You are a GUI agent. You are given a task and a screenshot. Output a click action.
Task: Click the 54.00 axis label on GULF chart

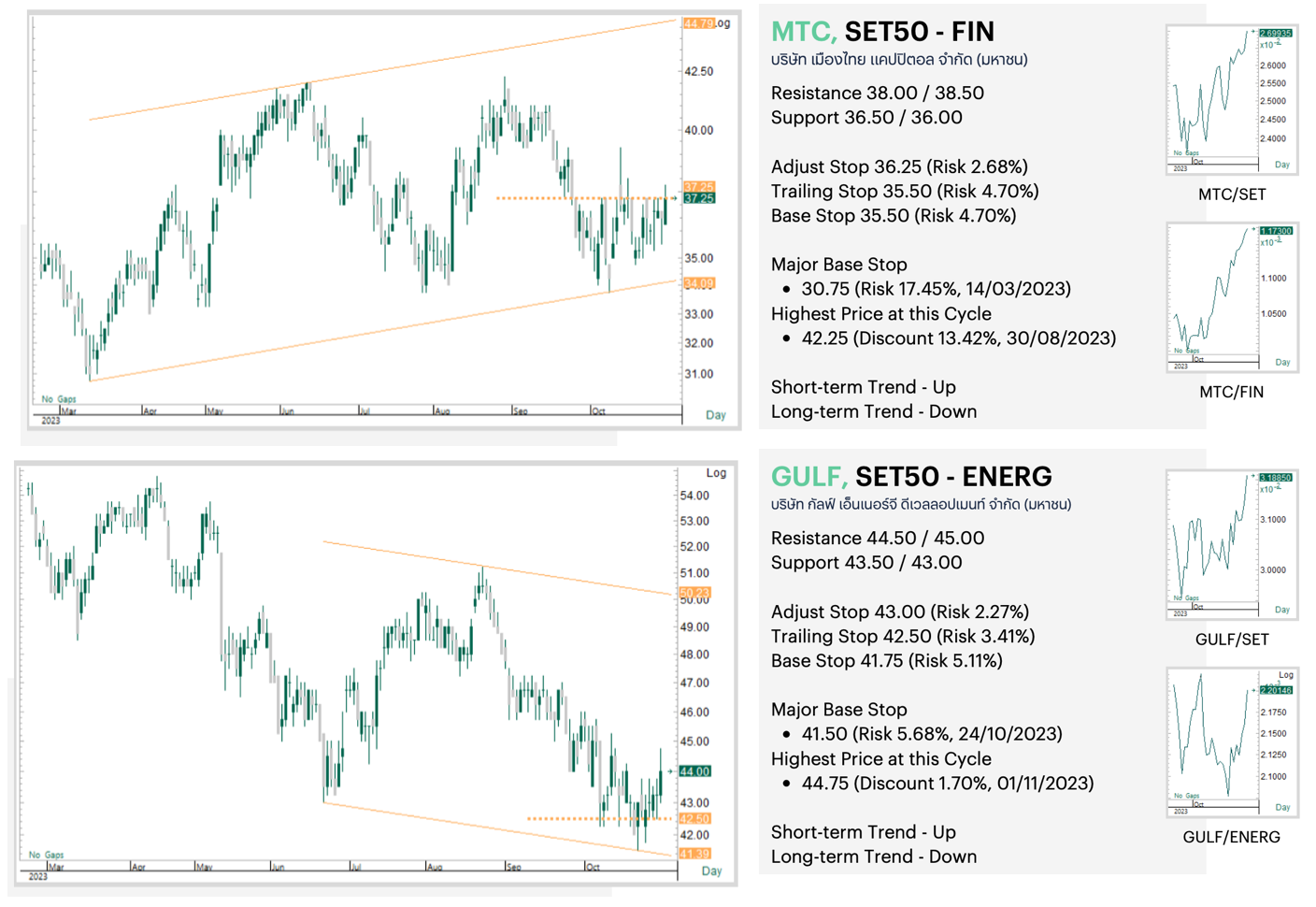click(x=694, y=496)
